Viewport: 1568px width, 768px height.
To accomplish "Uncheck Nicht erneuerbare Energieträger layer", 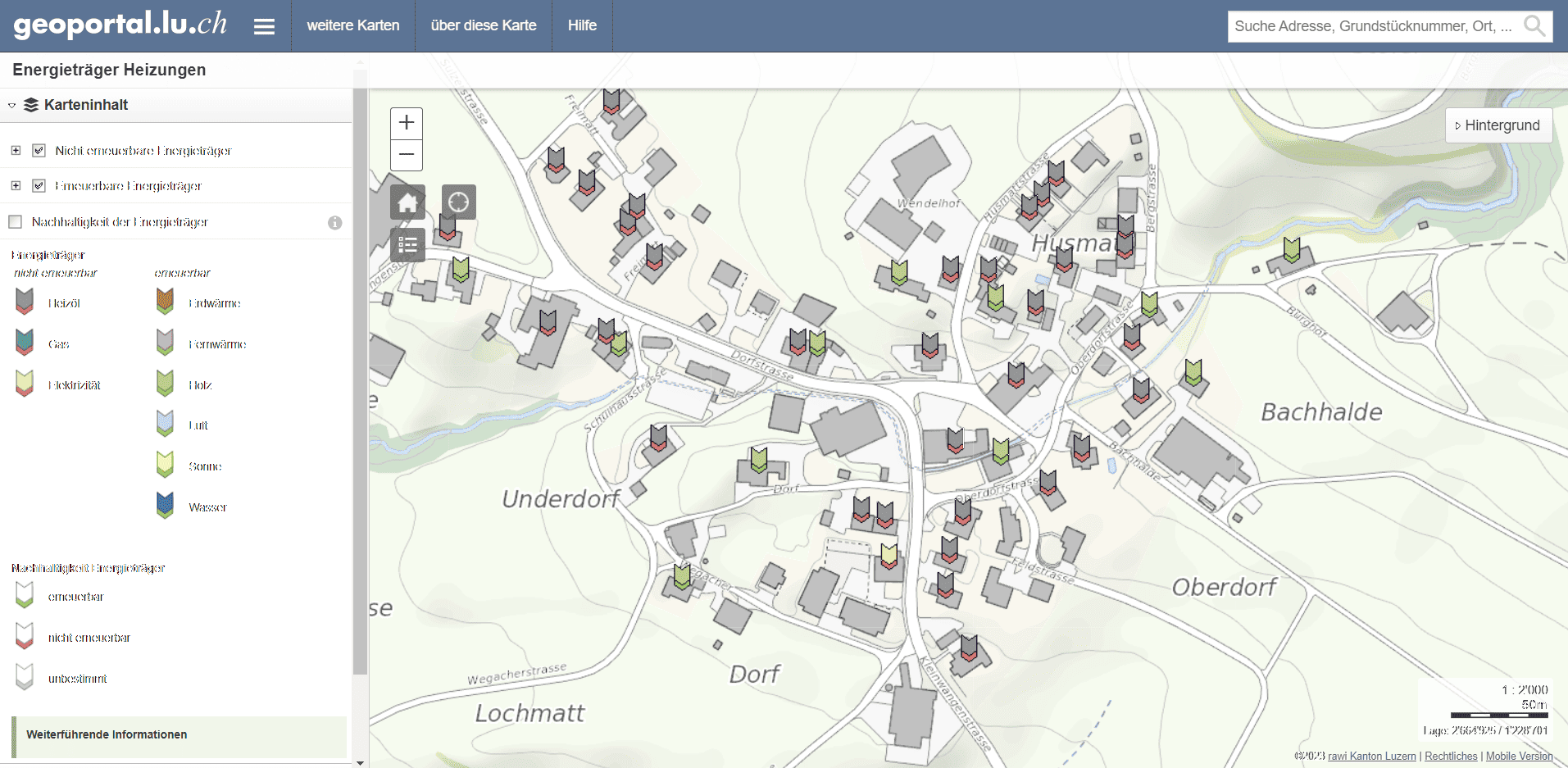I will coord(39,151).
